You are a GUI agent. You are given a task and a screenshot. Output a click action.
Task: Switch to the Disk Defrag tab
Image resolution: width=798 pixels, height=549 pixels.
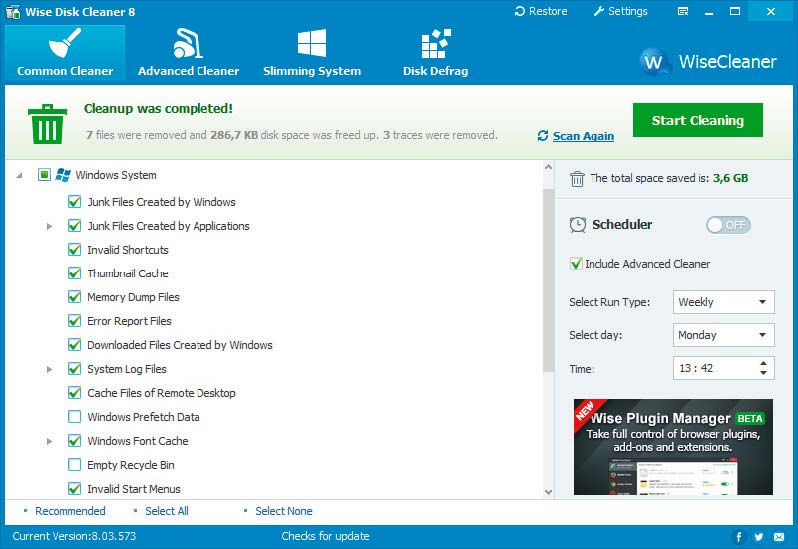pos(436,53)
